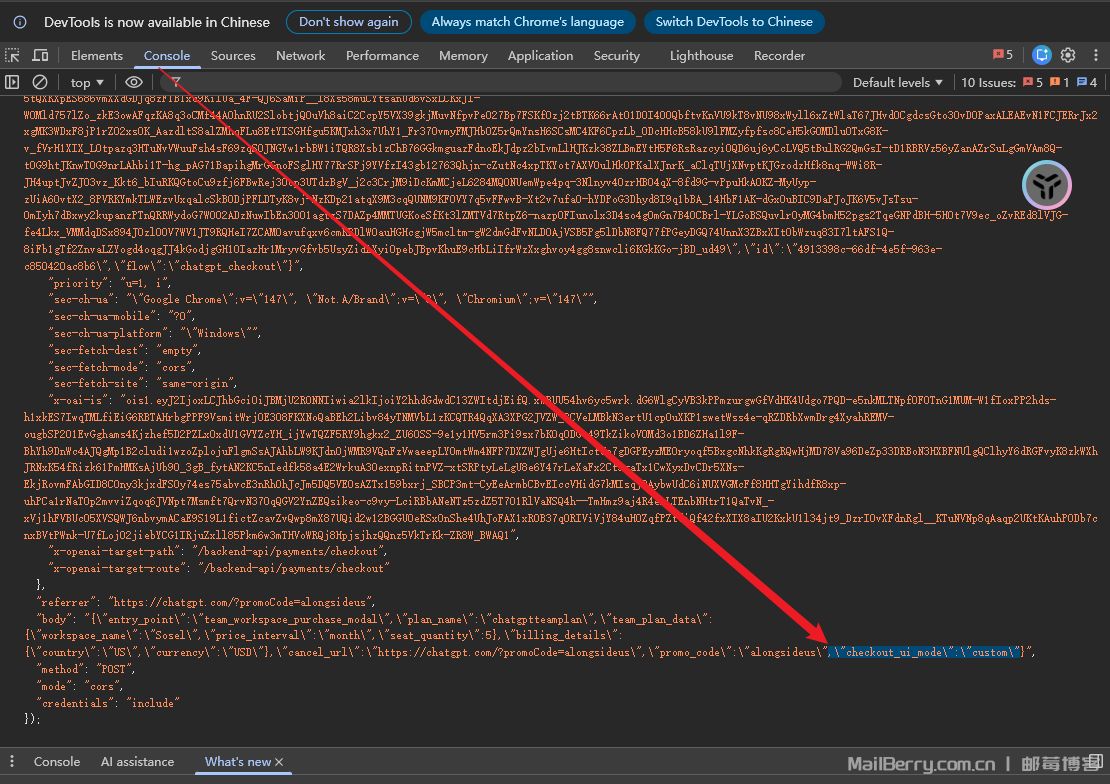The width and height of the screenshot is (1110, 784).
Task: Open the drawer three-dot menu at the bottom left
Action: (12, 761)
